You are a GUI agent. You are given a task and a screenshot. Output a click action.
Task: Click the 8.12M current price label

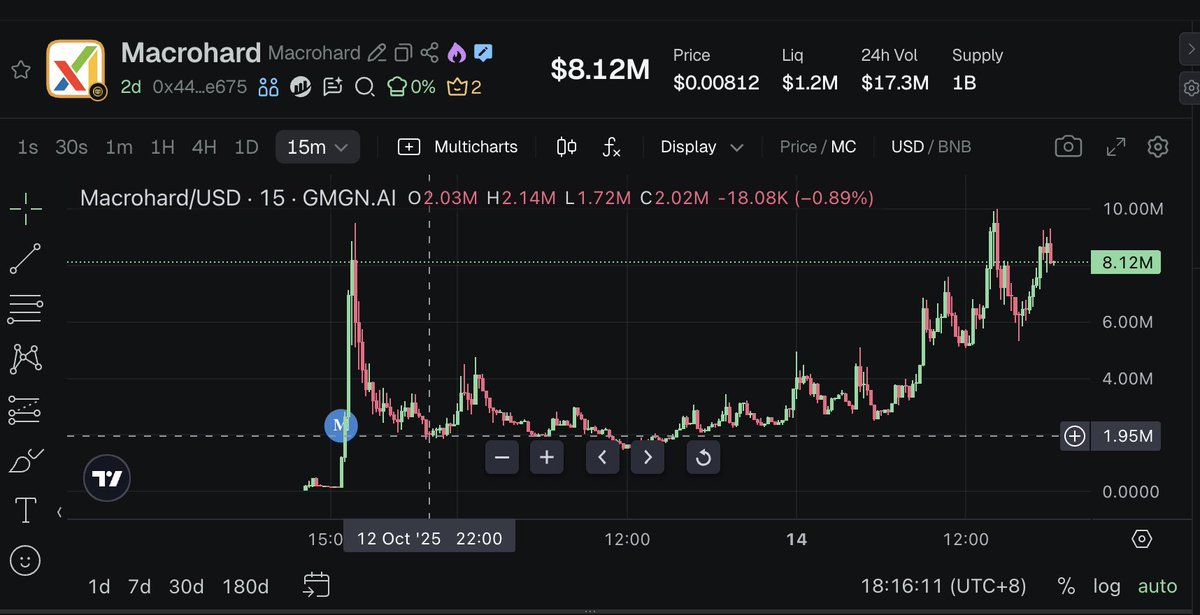tap(1128, 263)
